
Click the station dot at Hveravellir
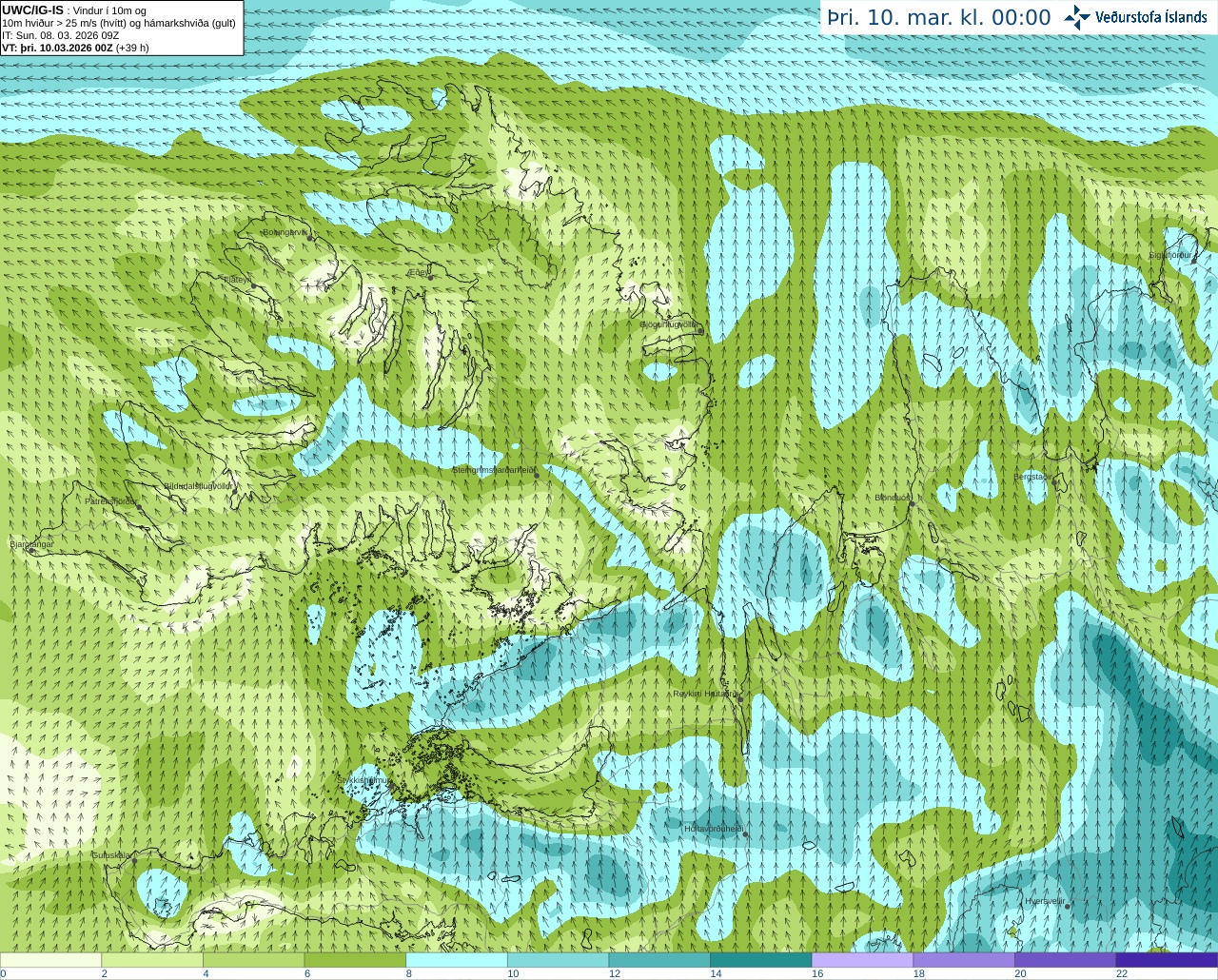tap(1067, 906)
